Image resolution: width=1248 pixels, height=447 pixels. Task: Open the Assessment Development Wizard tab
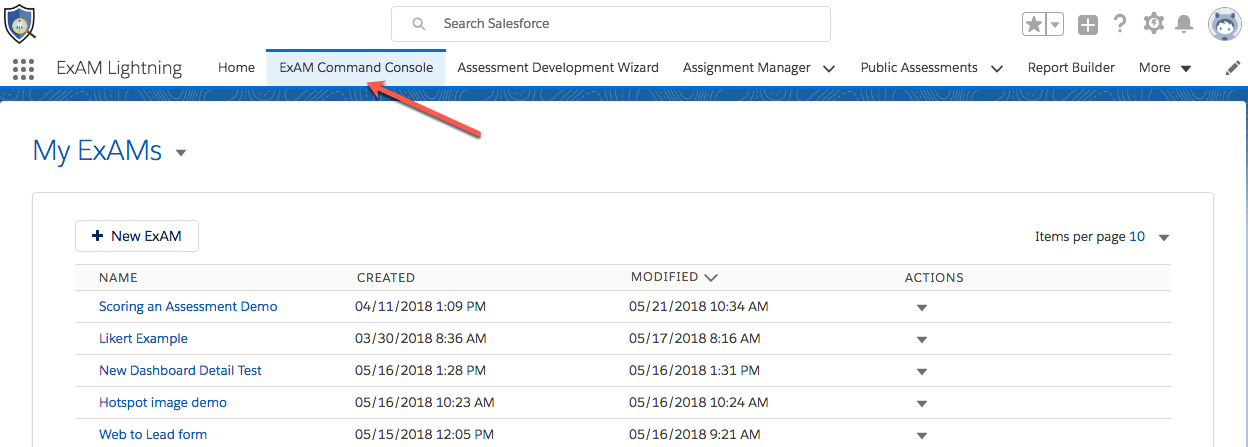[x=558, y=68]
